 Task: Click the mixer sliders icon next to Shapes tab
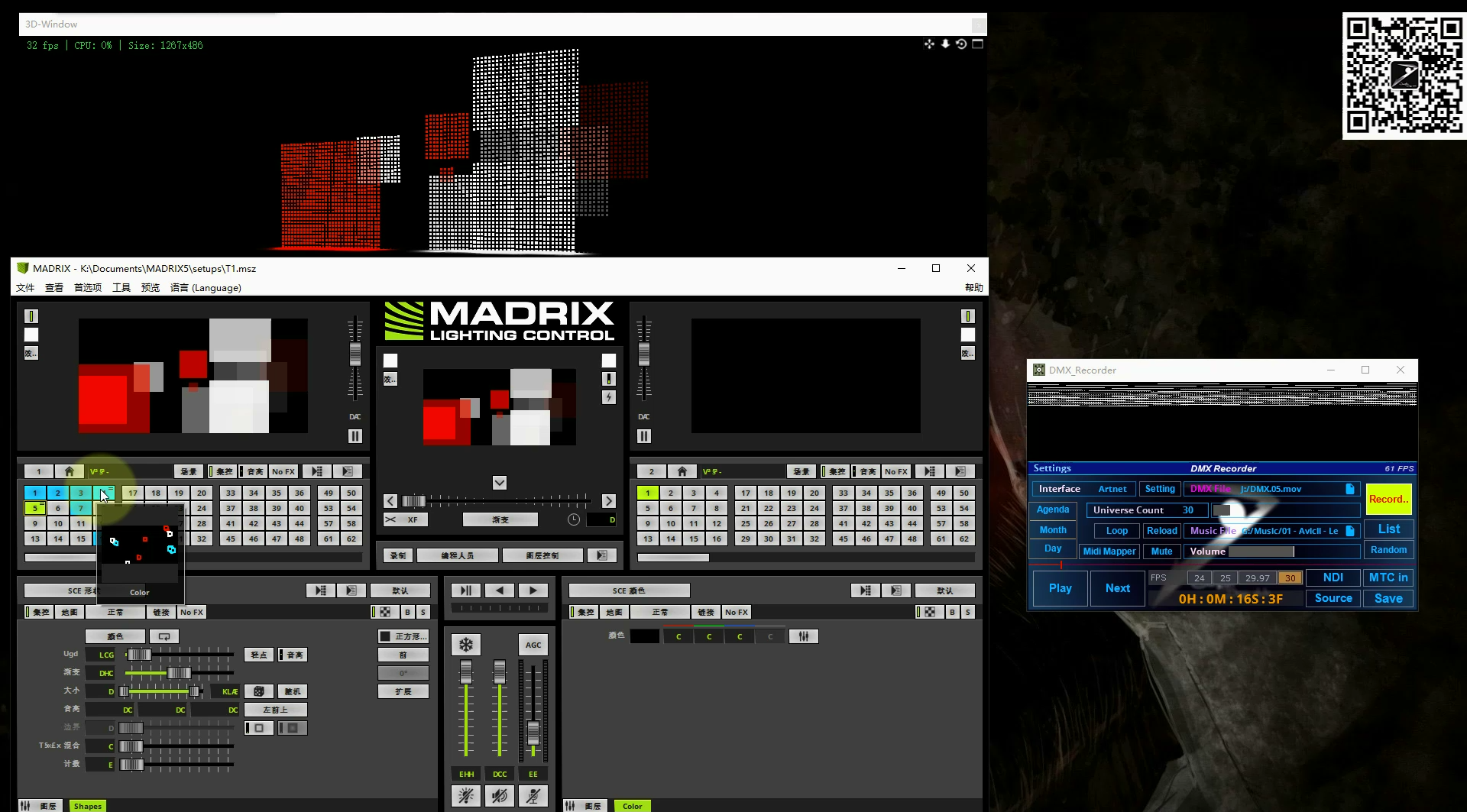click(x=25, y=806)
